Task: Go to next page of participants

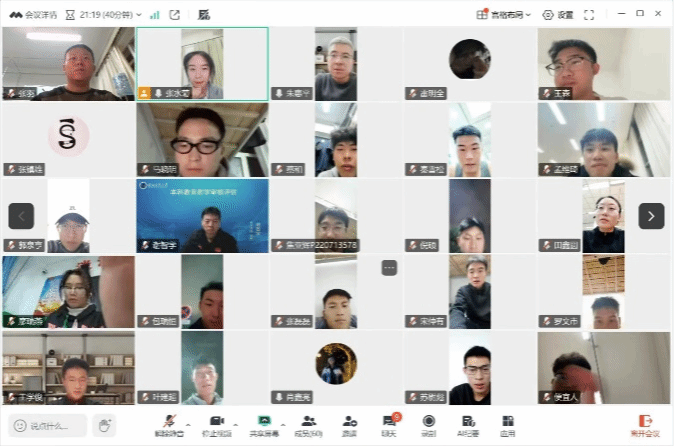Action: coord(651,216)
